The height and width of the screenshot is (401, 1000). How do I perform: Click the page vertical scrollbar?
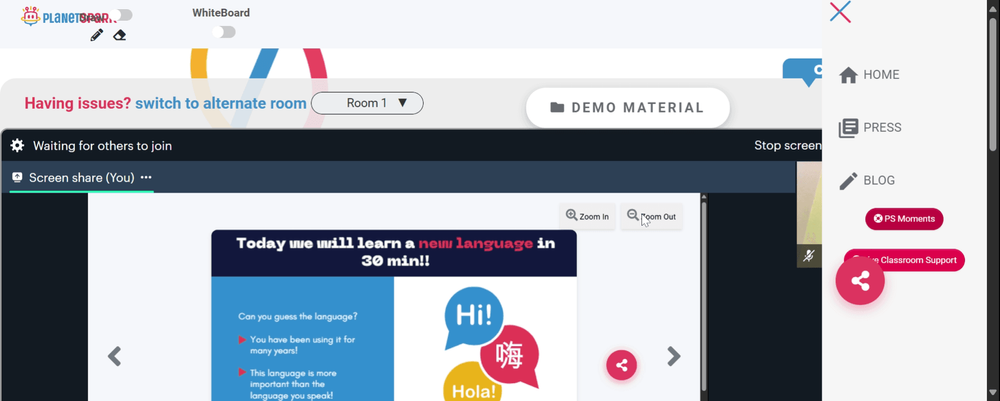coord(992,83)
